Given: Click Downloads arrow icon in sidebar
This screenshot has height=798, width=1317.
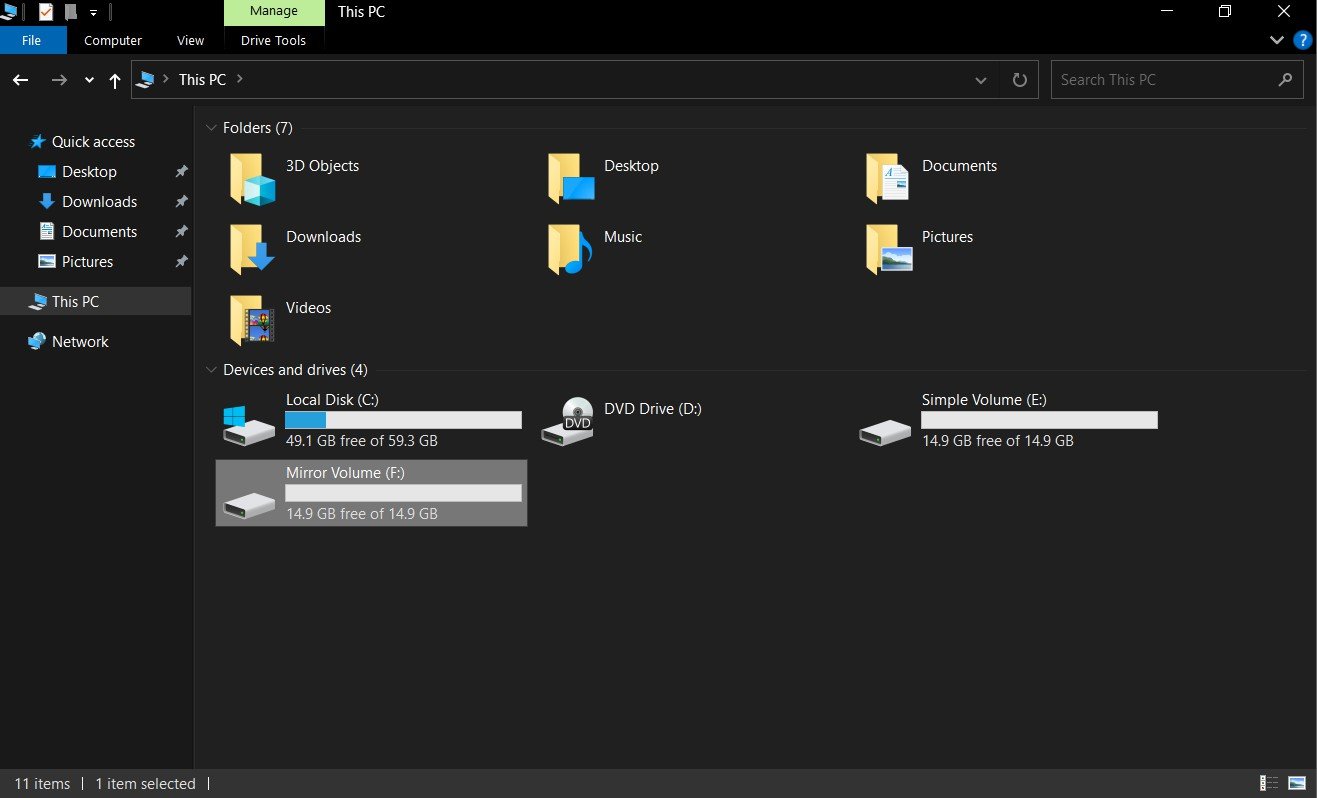Looking at the screenshot, I should (x=46, y=202).
